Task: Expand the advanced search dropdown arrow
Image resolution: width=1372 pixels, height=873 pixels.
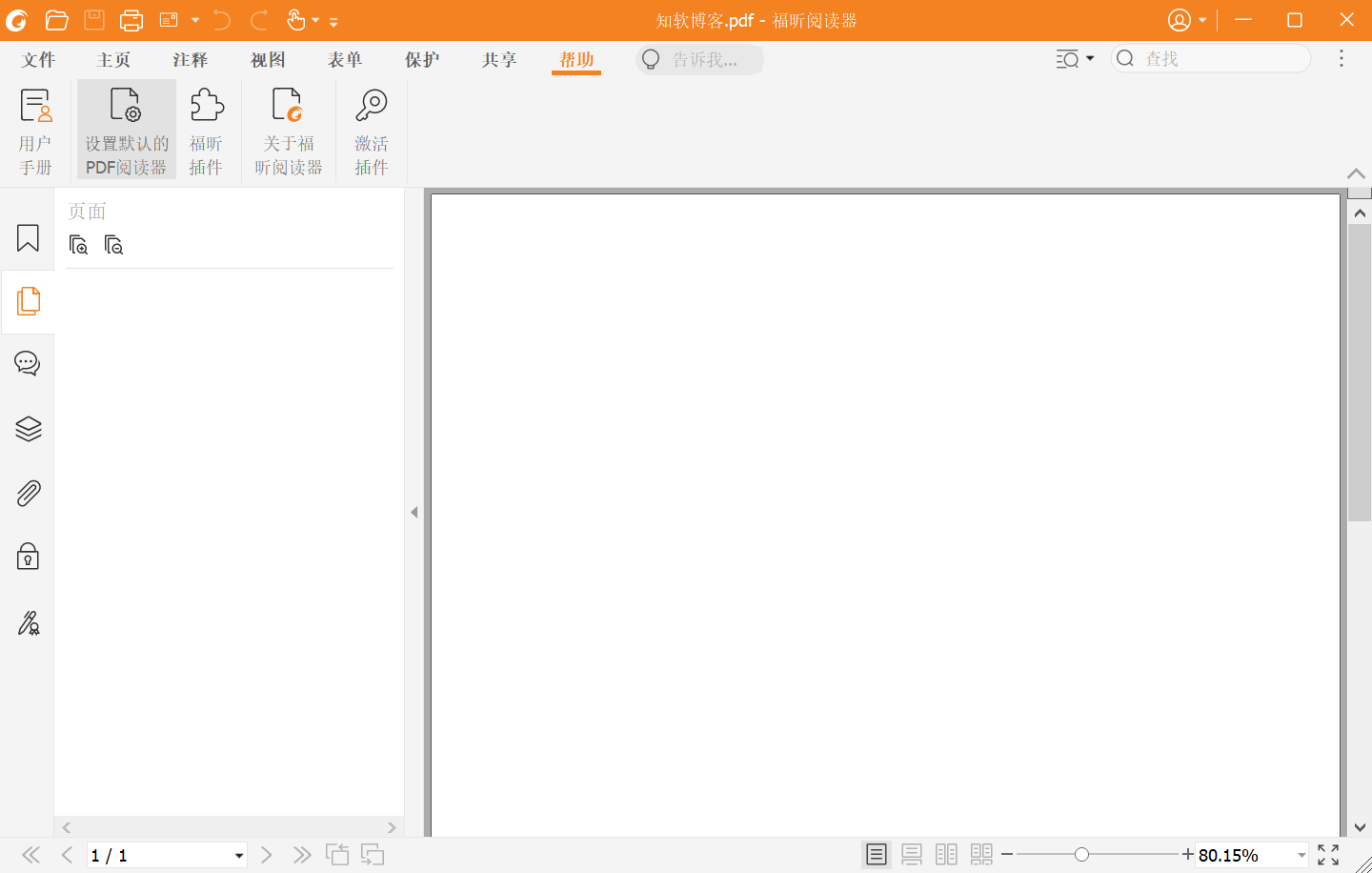Action: coord(1090,58)
